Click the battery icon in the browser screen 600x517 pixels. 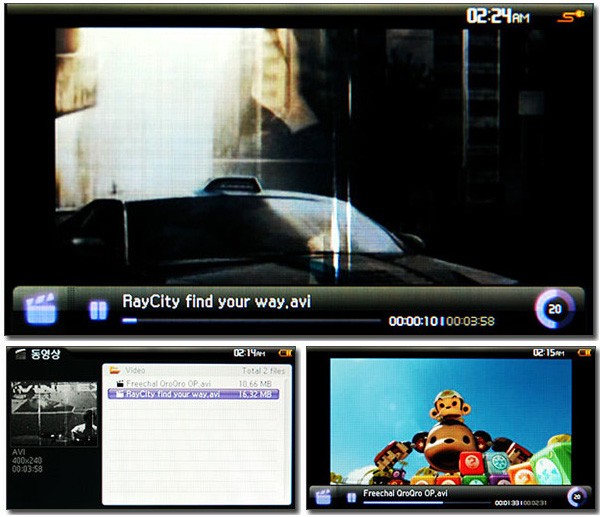coord(285,353)
